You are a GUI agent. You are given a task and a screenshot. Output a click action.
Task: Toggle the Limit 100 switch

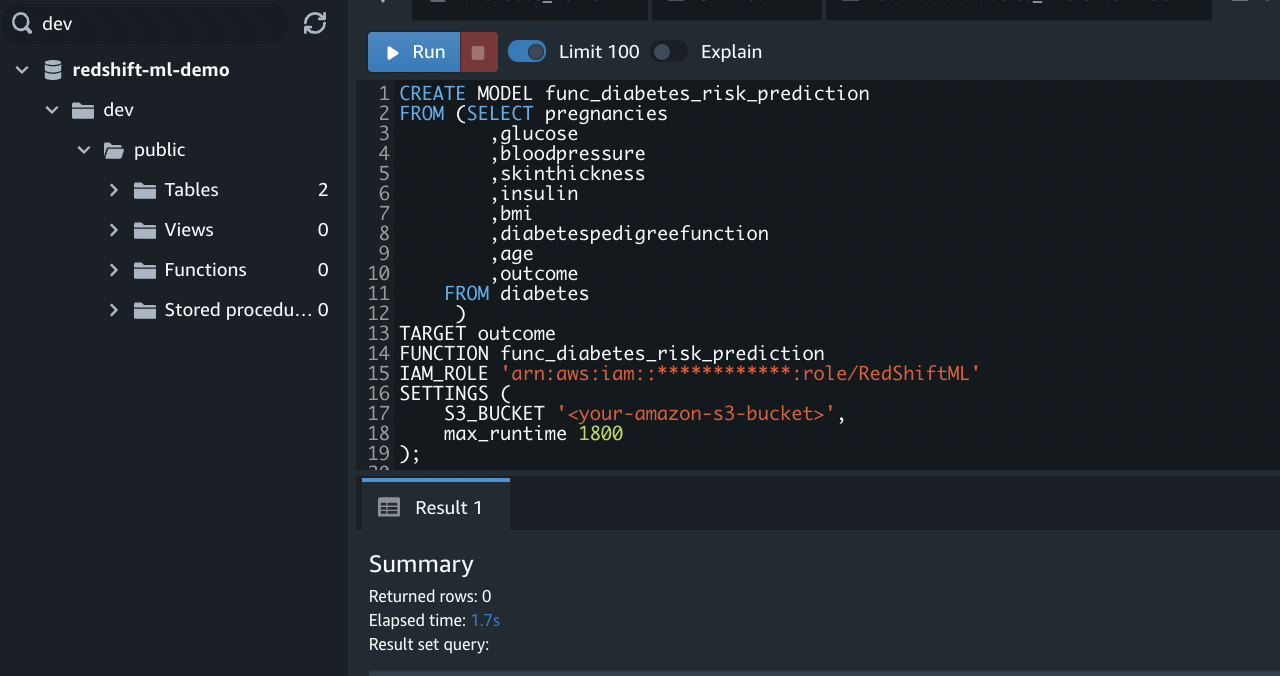(x=527, y=51)
